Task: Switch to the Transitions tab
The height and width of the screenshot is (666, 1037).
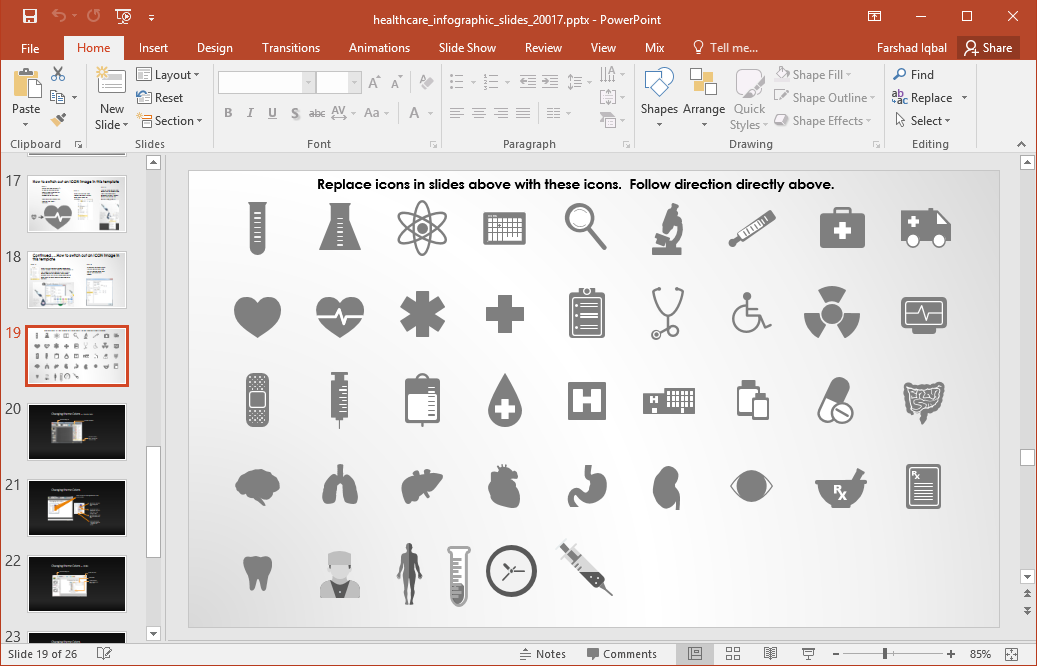Action: [290, 48]
